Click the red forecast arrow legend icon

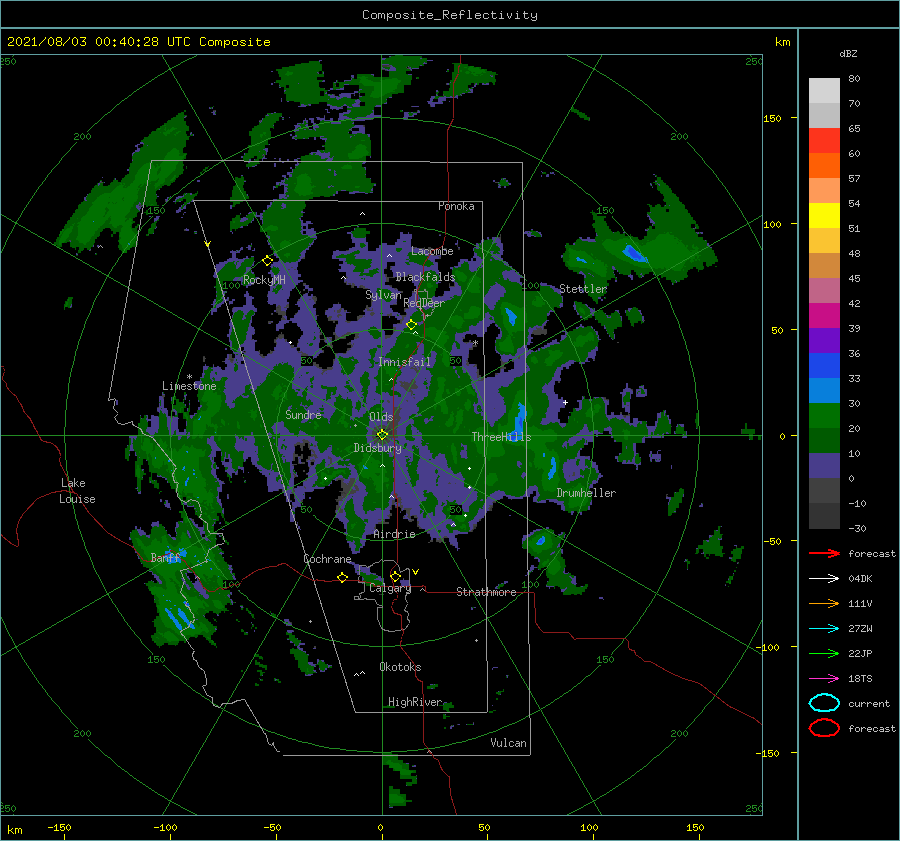[x=824, y=553]
